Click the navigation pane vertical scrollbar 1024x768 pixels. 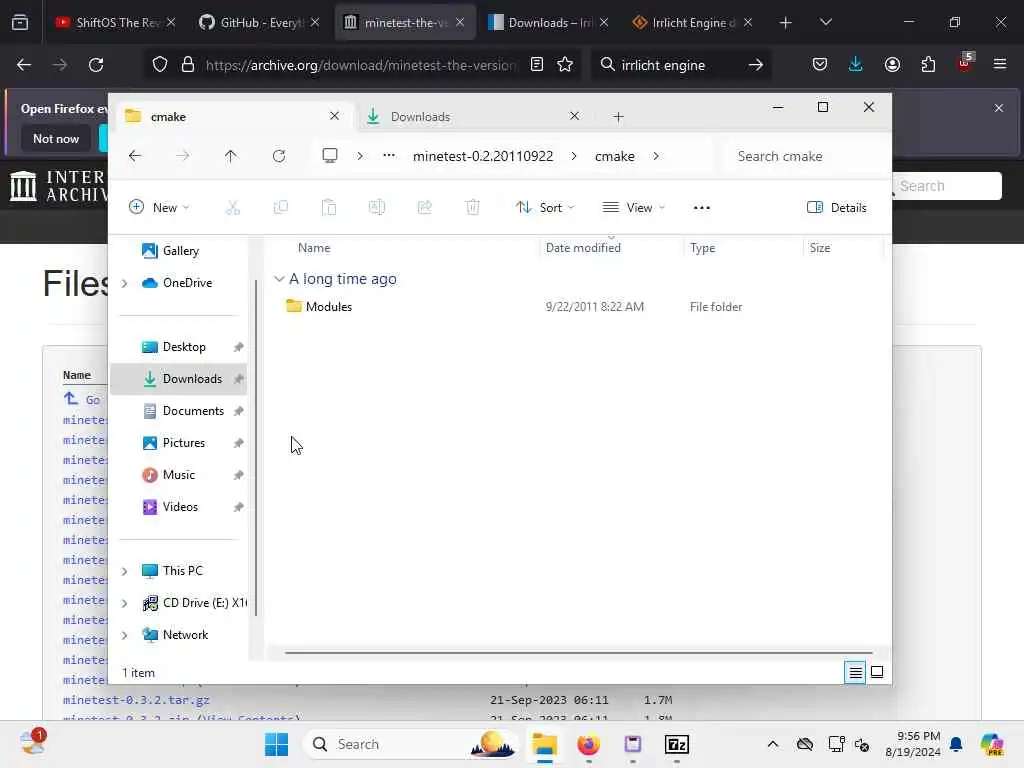click(x=256, y=447)
